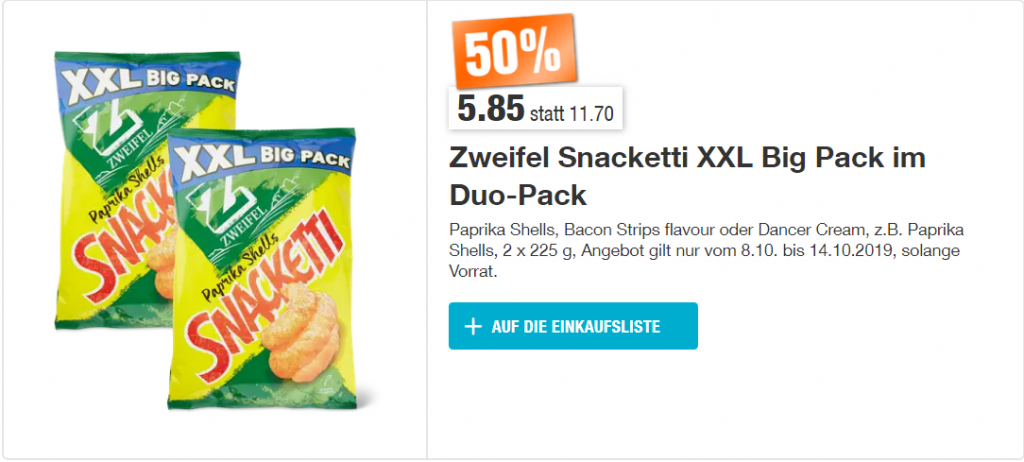Click the 5.85 sale price
Viewport: 1024px width, 462px height.
(x=490, y=109)
